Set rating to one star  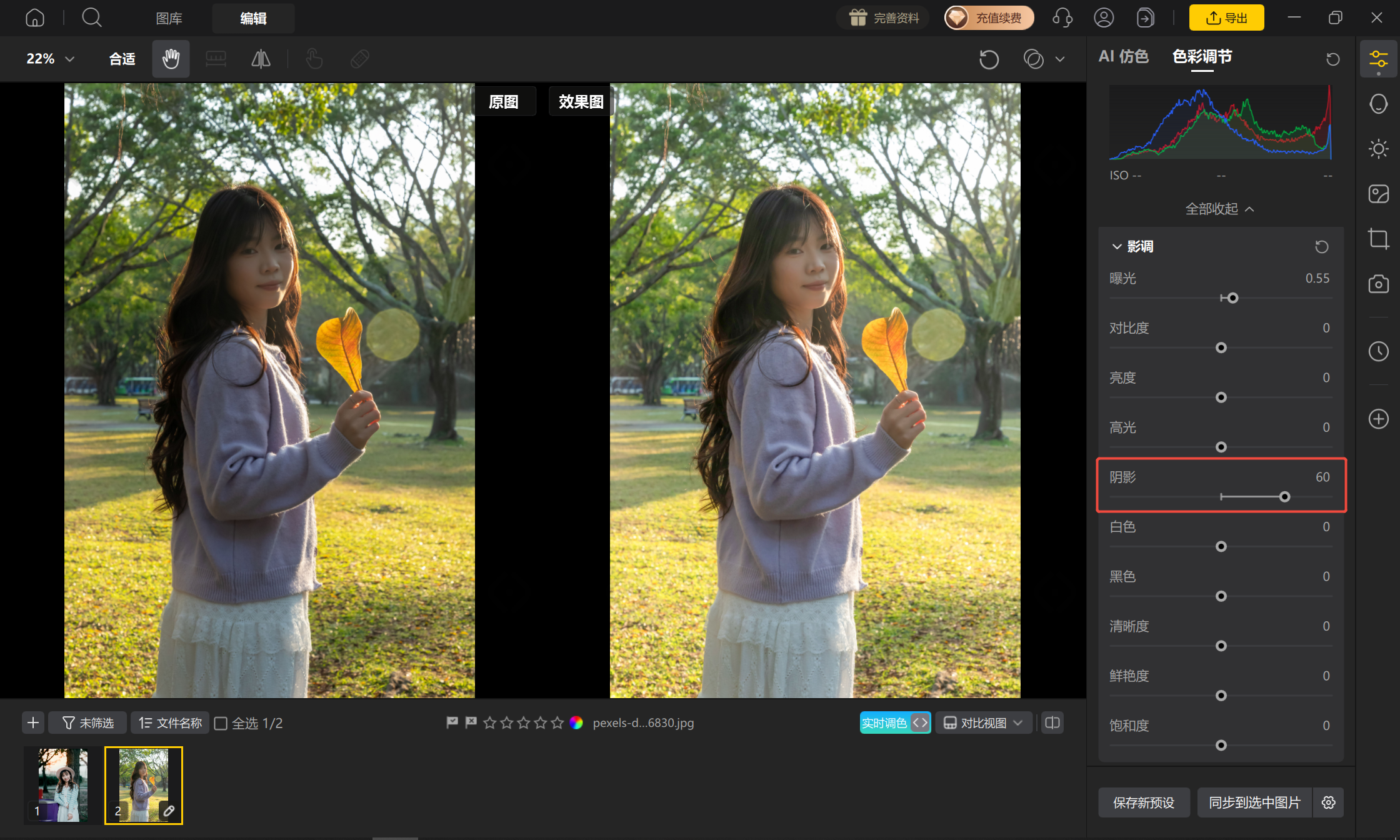pos(490,722)
